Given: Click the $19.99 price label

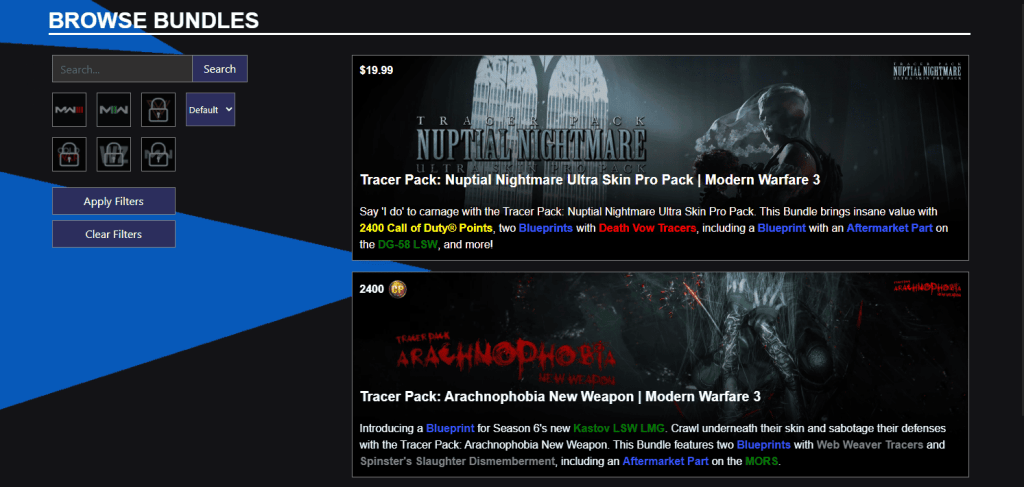Looking at the screenshot, I should pyautogui.click(x=376, y=71).
